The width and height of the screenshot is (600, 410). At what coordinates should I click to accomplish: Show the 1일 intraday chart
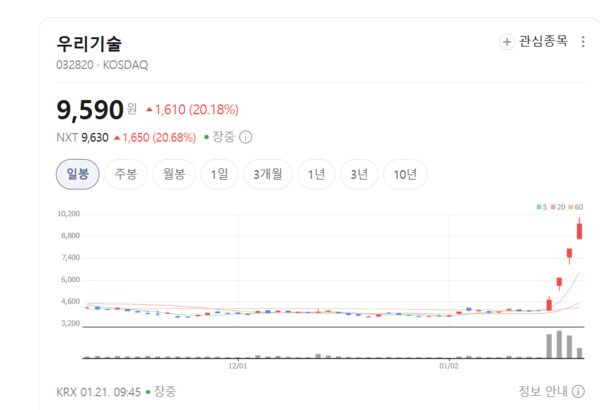pos(220,175)
